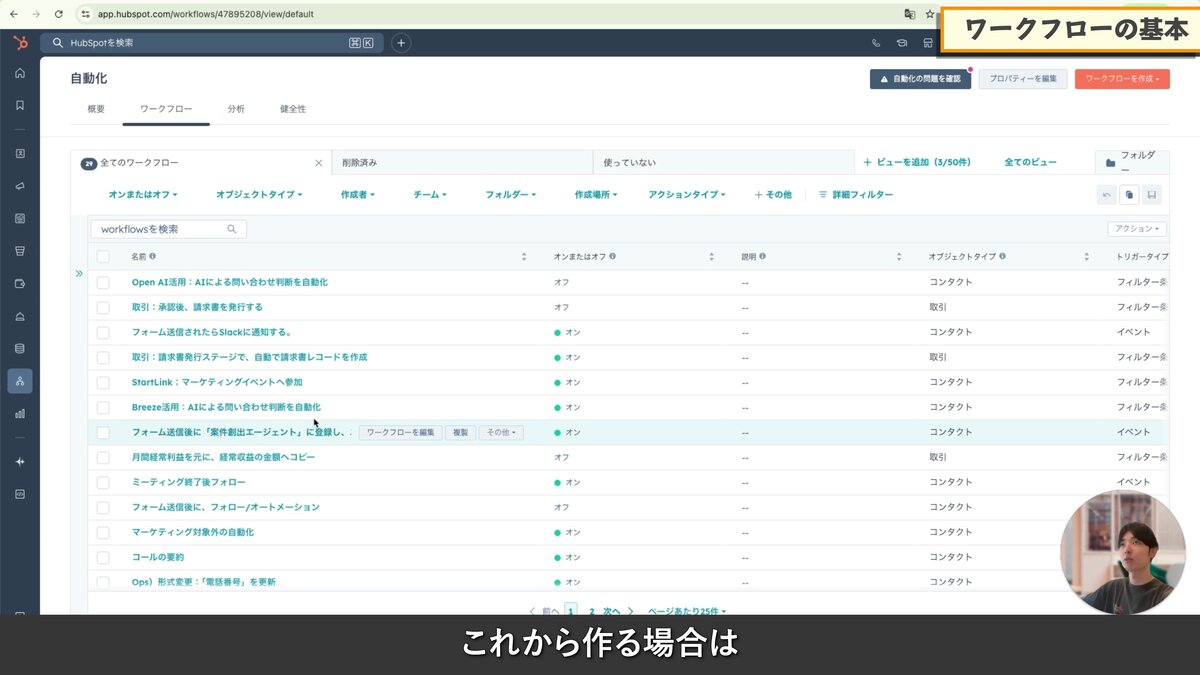
Task: Open the Reporting bar chart sidebar icon
Action: pyautogui.click(x=19, y=413)
